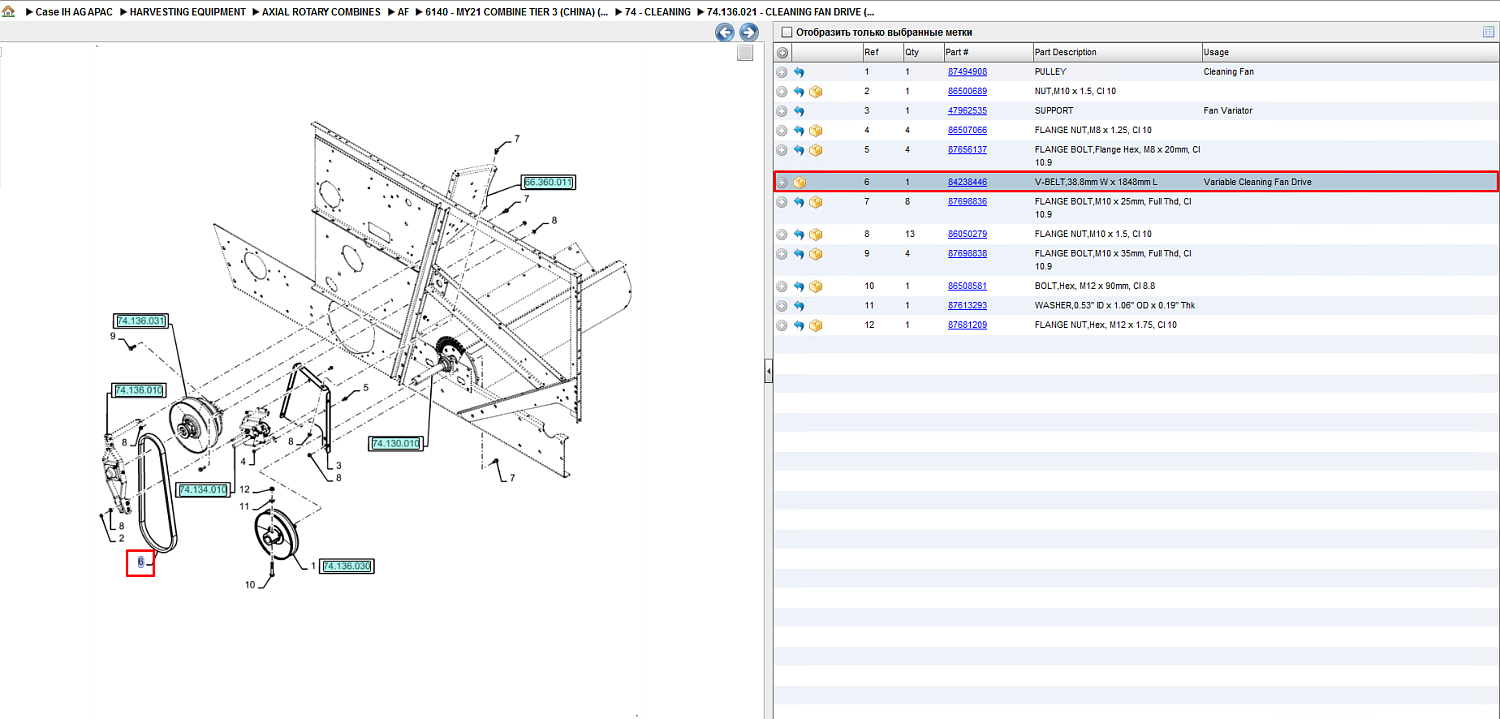Click the yellow box icon for V-BELT row
The image size is (1500, 719).
(x=799, y=183)
